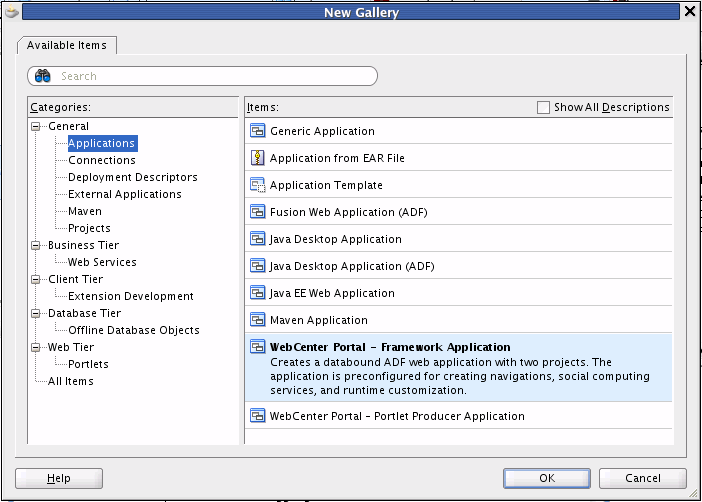The image size is (702, 502).
Task: Click the Portlet Producer Application icon
Action: 257,416
